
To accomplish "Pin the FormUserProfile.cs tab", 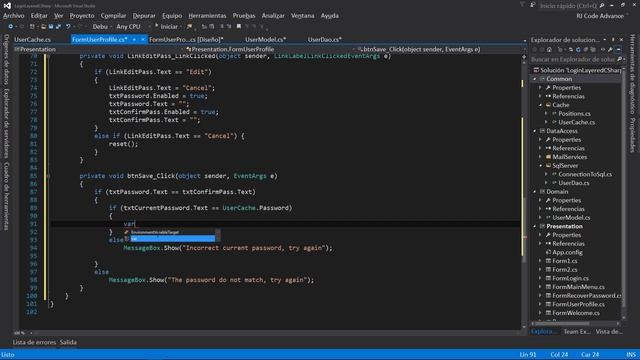I will point(134,40).
